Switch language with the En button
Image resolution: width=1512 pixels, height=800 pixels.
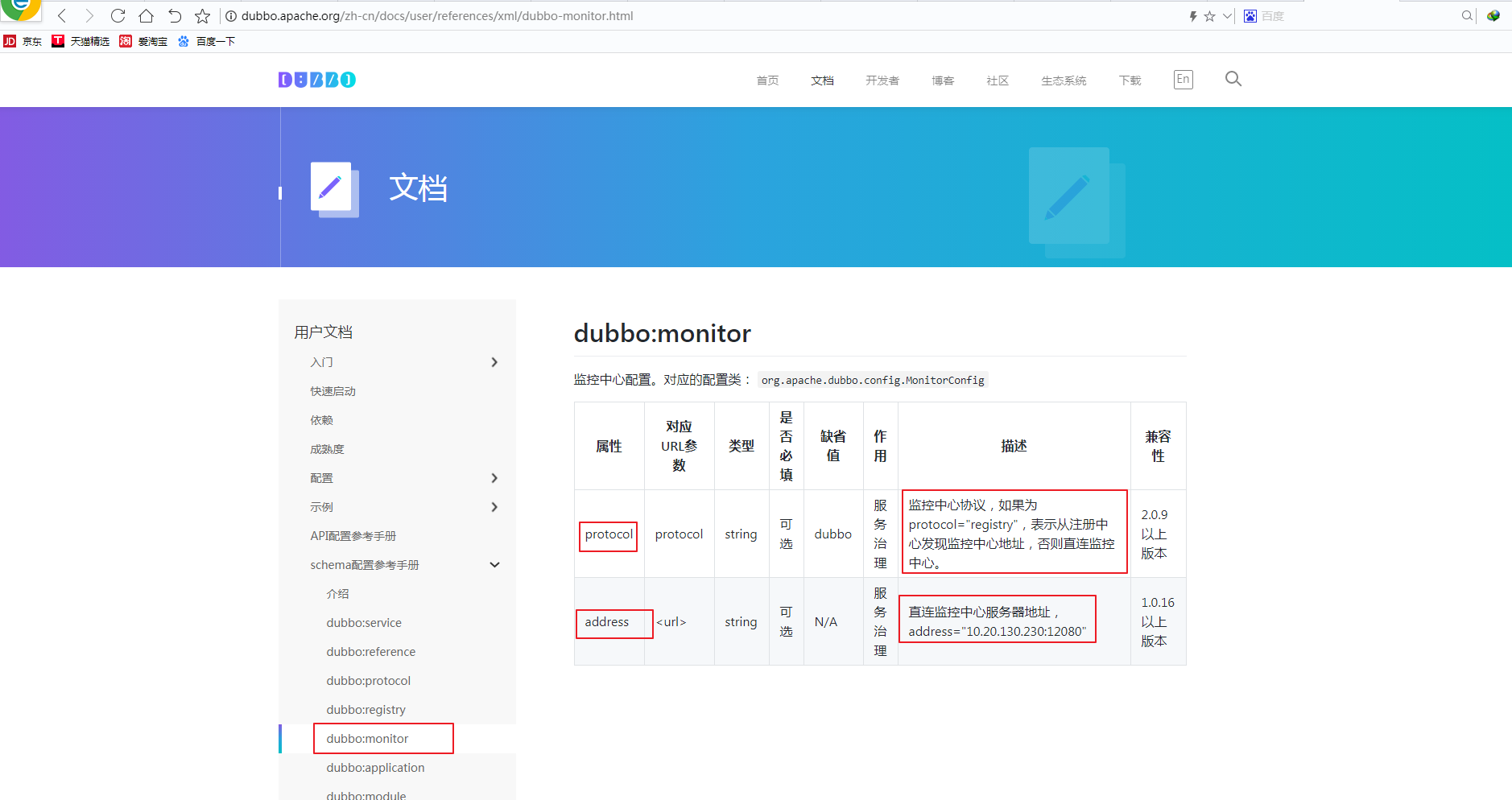pos(1181,78)
